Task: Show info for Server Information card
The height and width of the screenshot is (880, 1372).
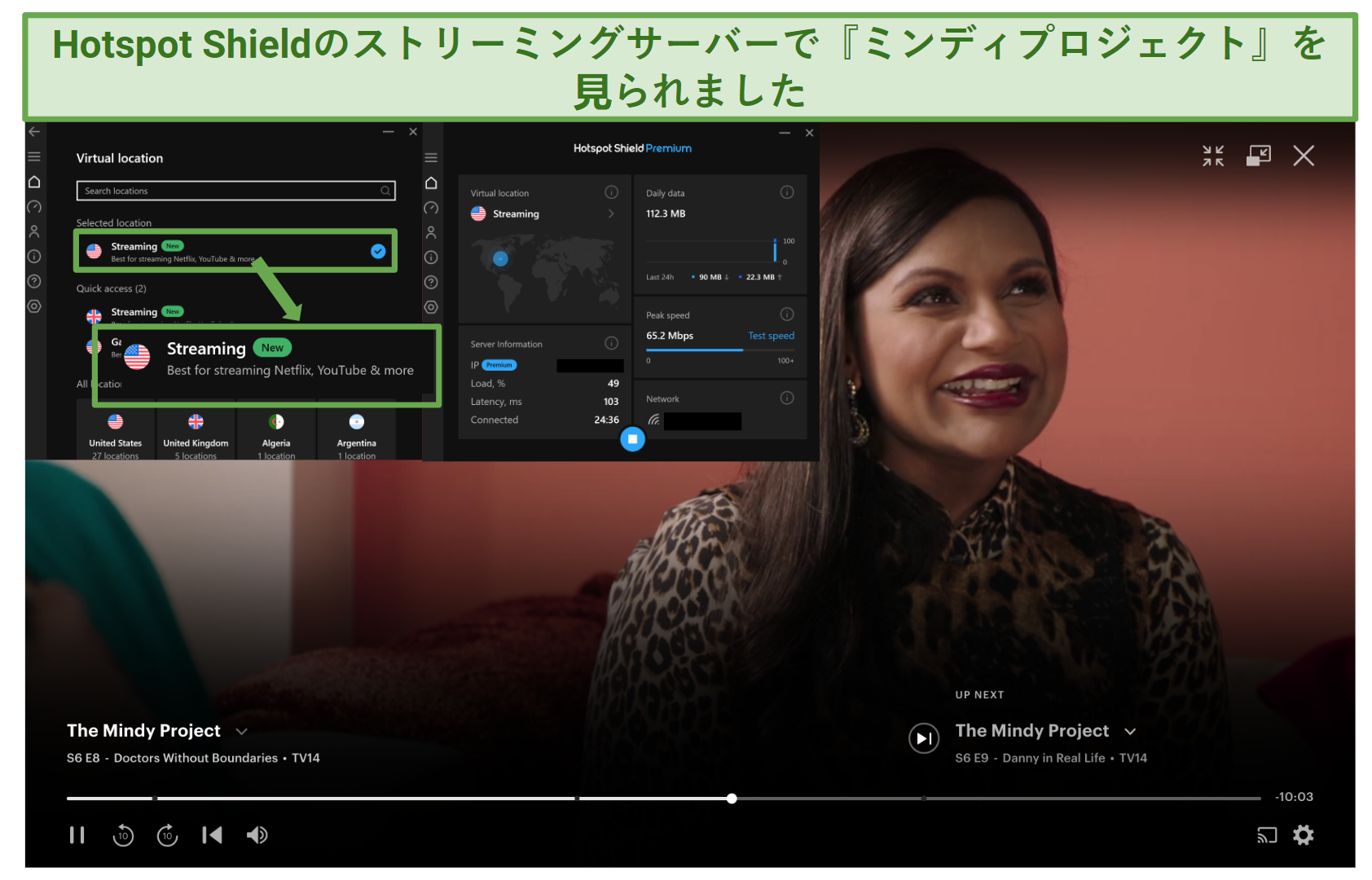Action: point(611,343)
